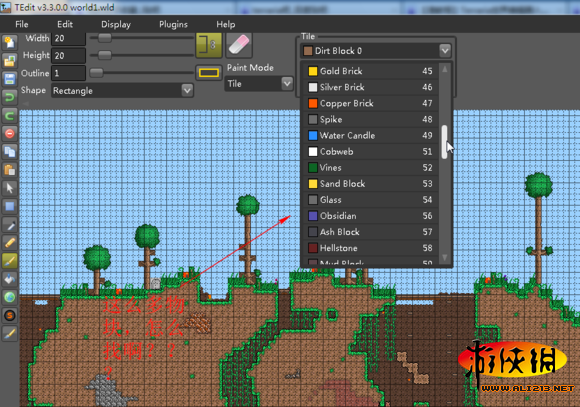Open the Shape Rectangle dropdown

point(122,91)
